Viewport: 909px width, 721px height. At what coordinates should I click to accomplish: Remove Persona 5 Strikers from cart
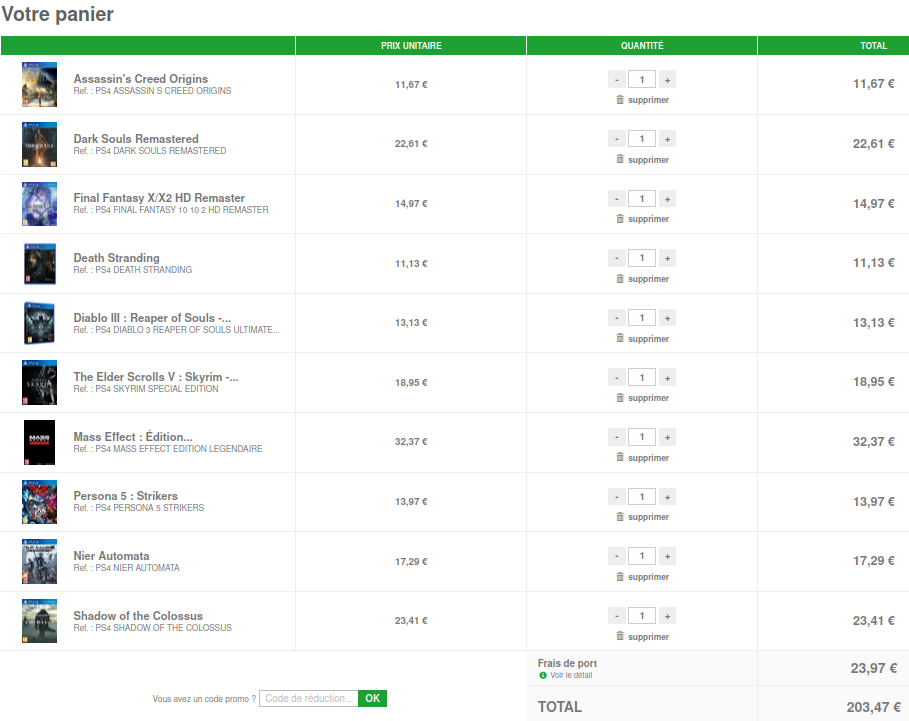pos(642,516)
